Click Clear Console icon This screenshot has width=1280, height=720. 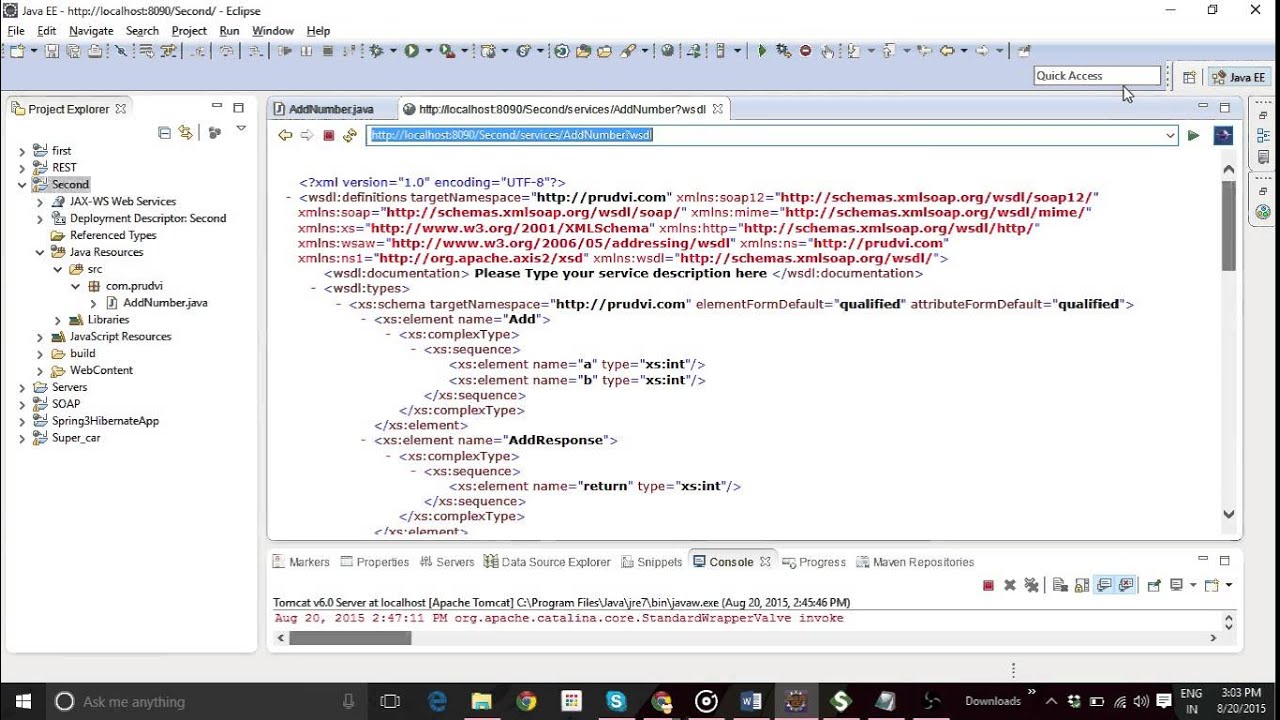pyautogui.click(x=1060, y=585)
